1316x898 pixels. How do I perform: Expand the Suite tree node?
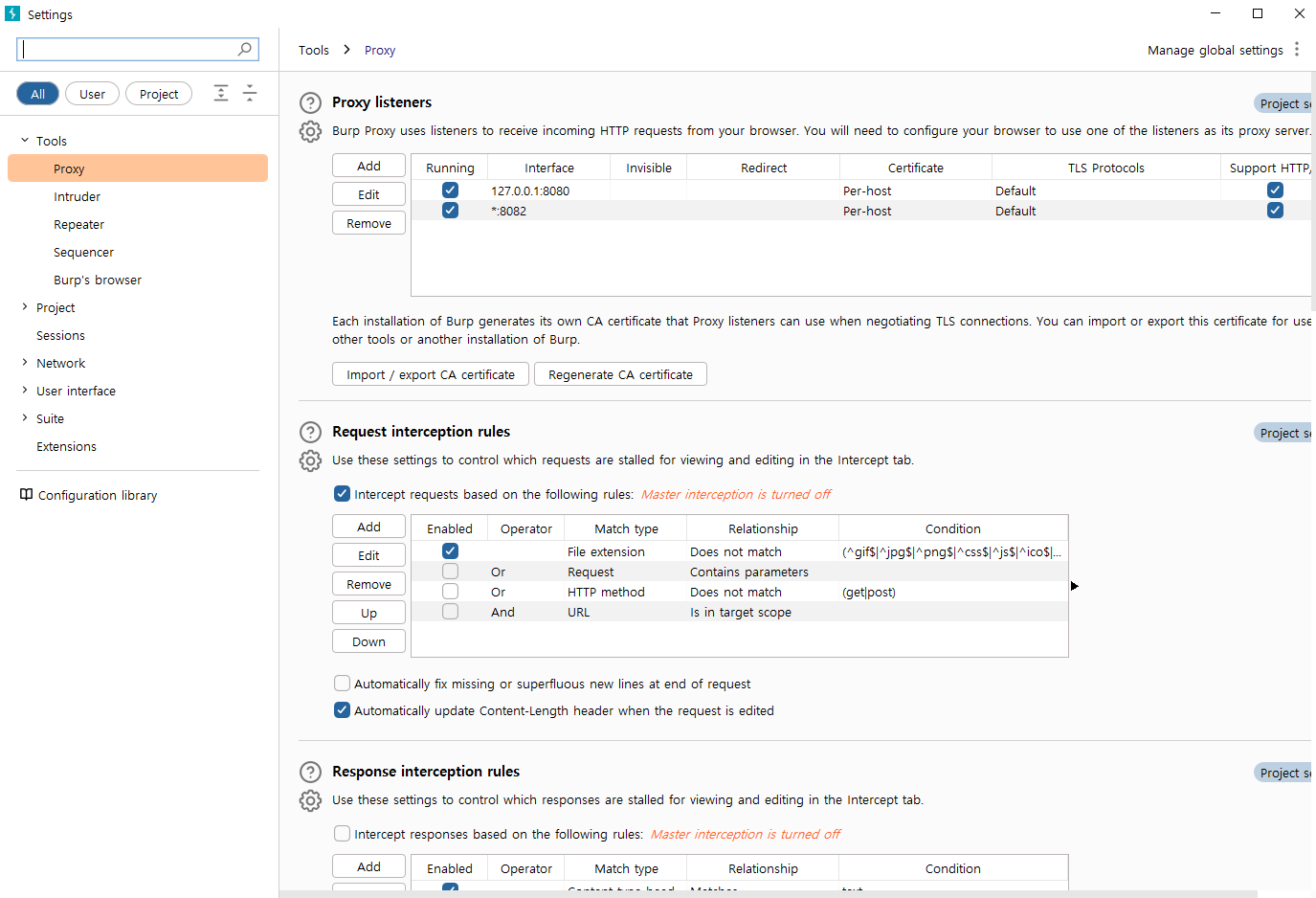tap(25, 418)
